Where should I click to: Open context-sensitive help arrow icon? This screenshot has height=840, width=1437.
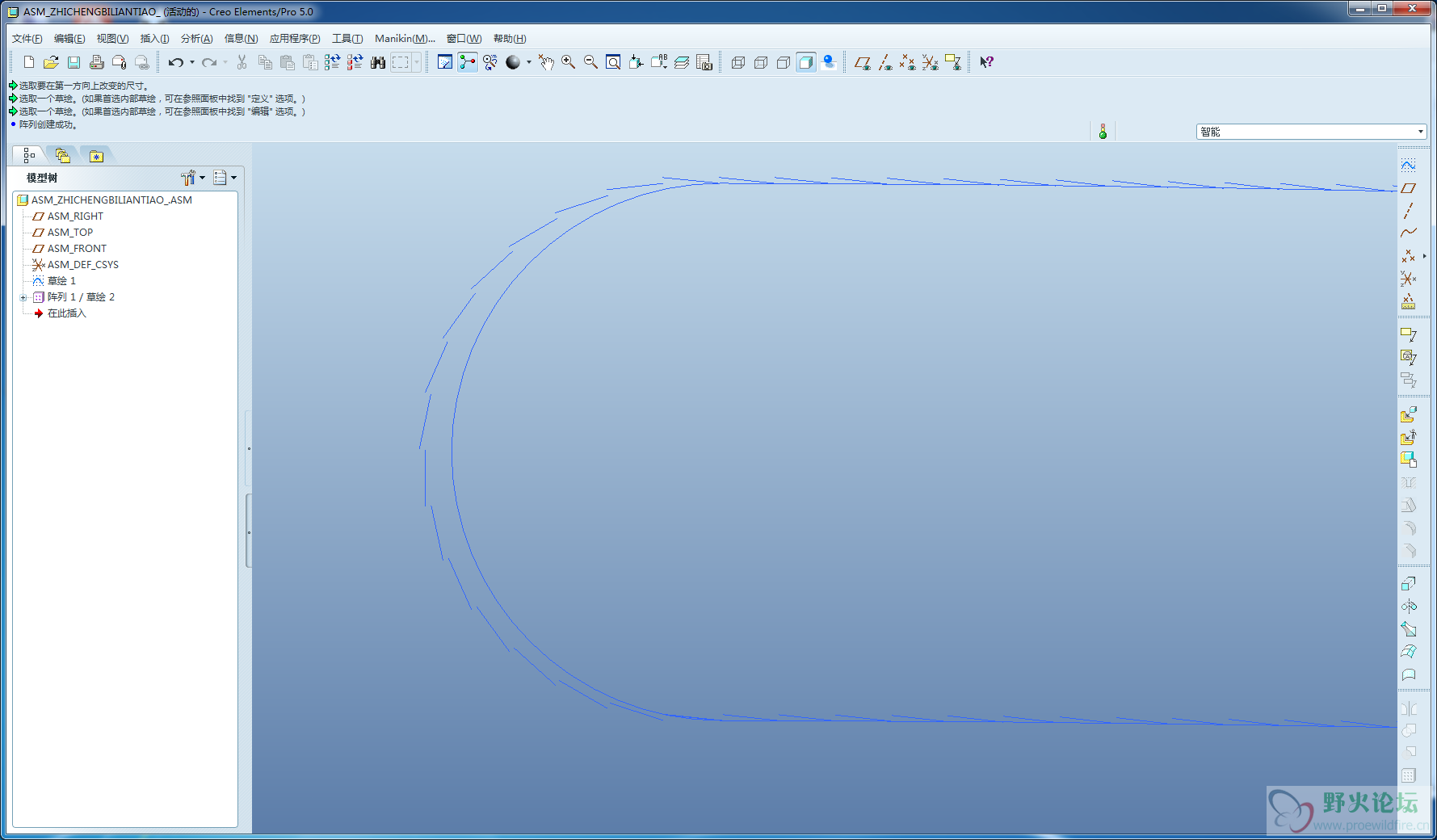pos(986,62)
